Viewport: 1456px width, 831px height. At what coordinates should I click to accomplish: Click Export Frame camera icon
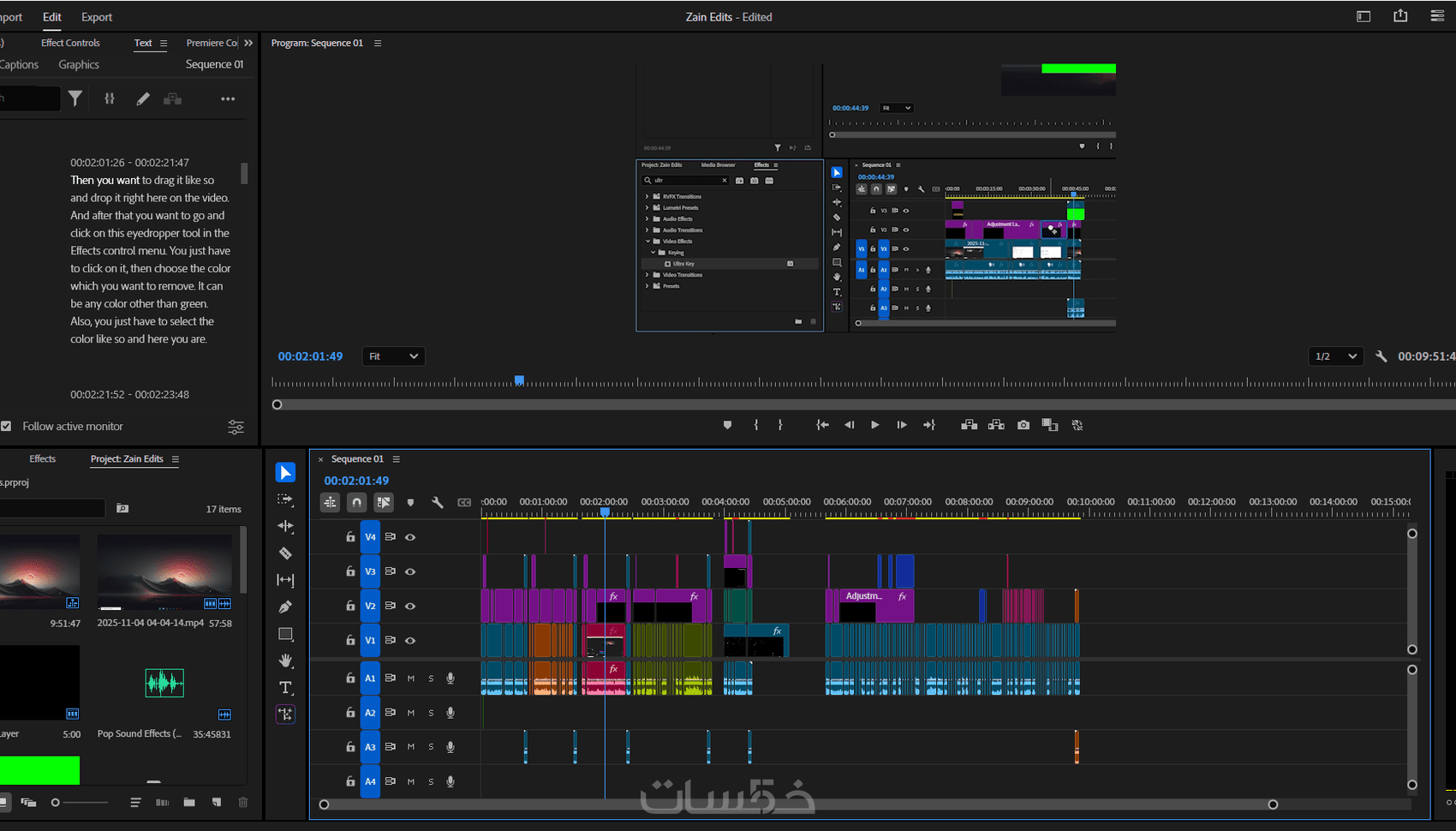1023,425
